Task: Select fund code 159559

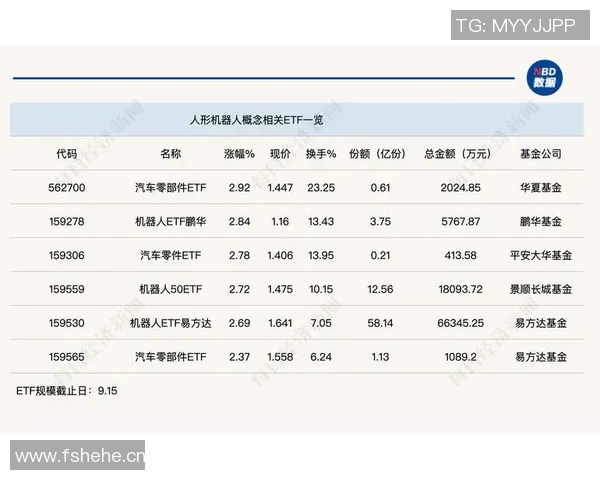Action: 67,289
